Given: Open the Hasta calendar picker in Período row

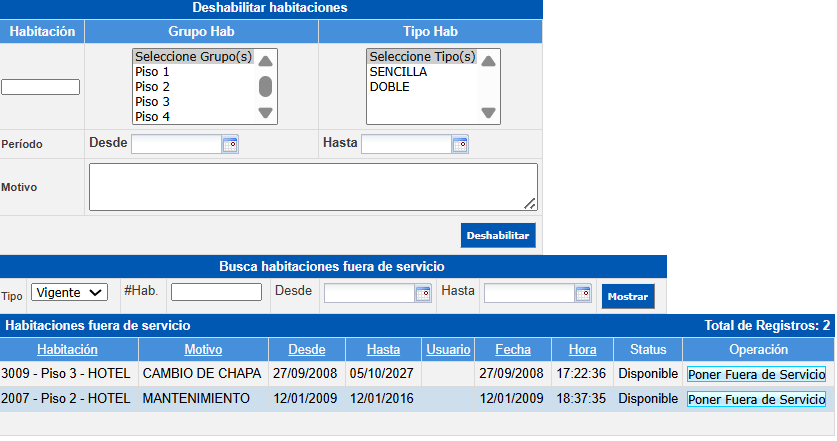Looking at the screenshot, I should click(460, 144).
